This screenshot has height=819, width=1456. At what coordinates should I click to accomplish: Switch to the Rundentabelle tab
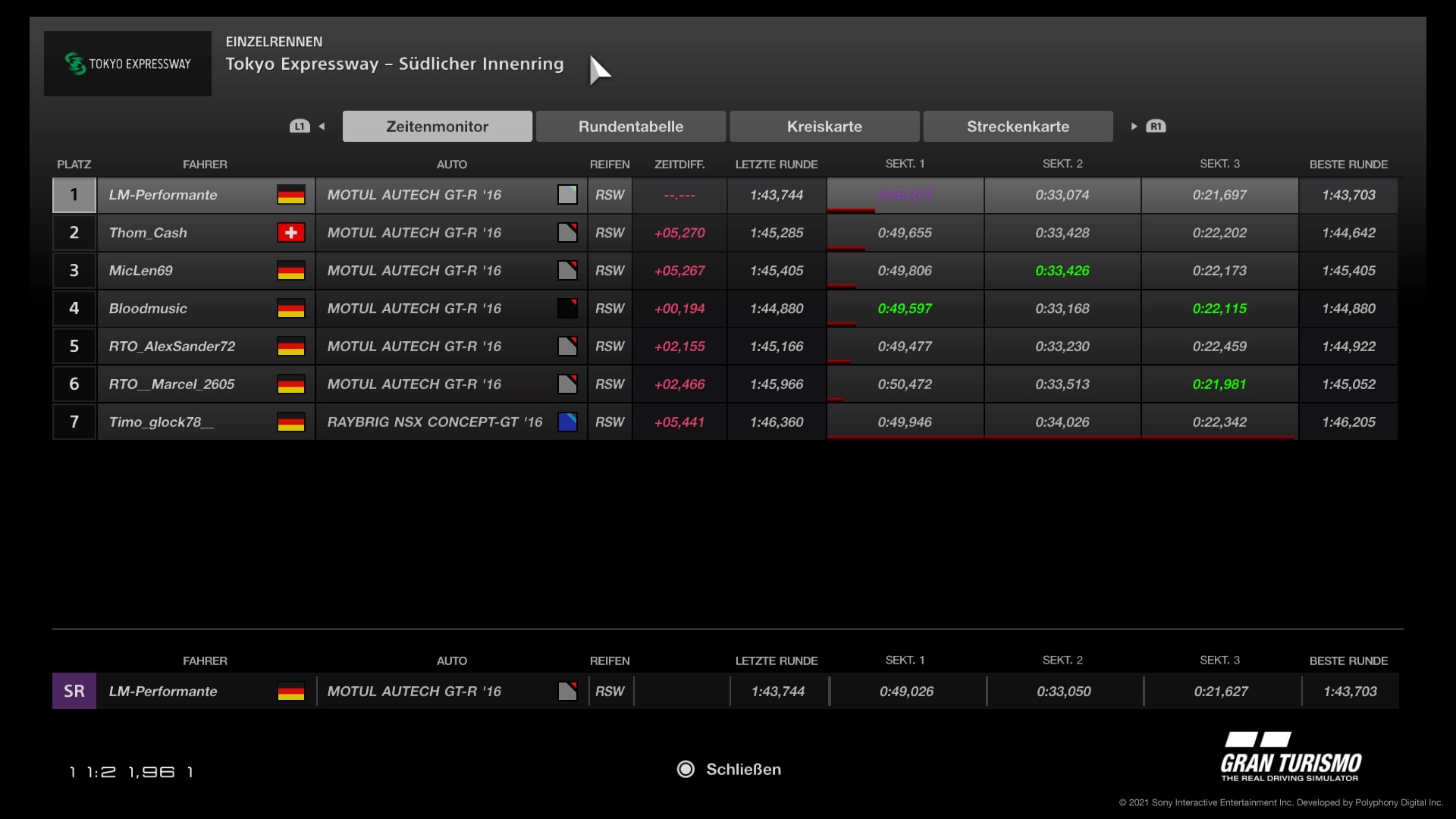pos(630,127)
